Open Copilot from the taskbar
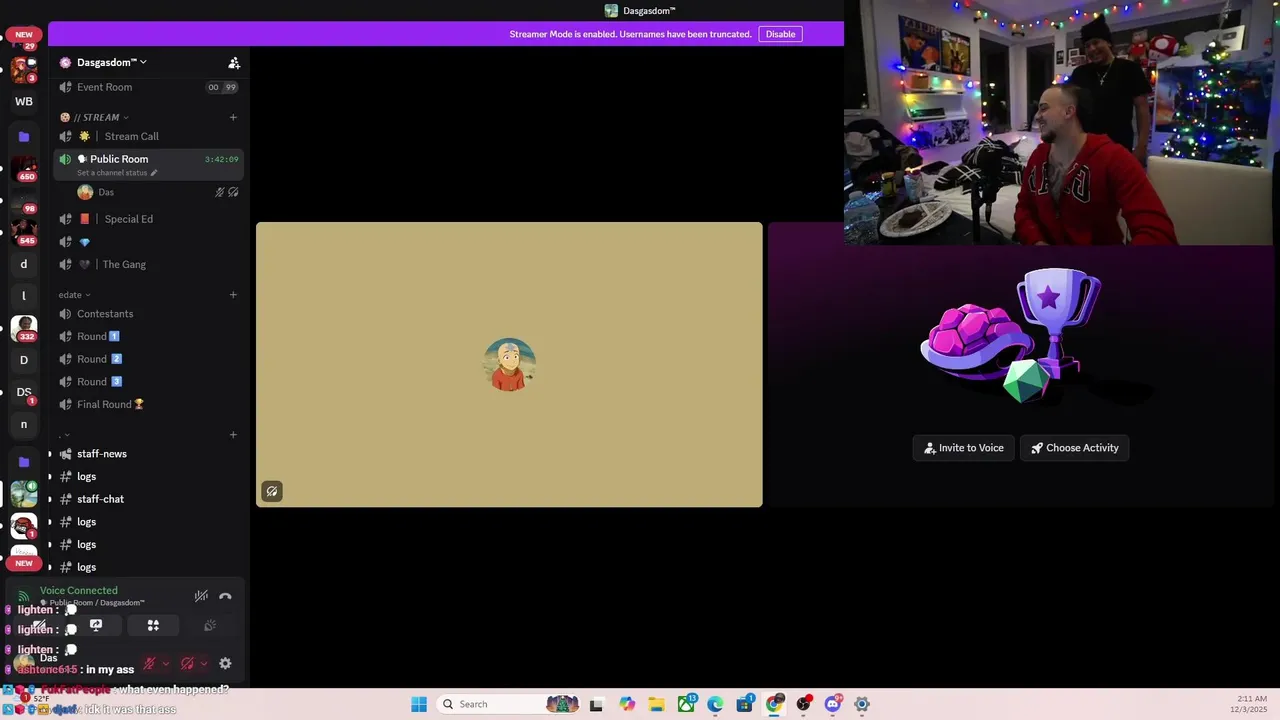Screen dimensions: 1280x720 coord(627,704)
